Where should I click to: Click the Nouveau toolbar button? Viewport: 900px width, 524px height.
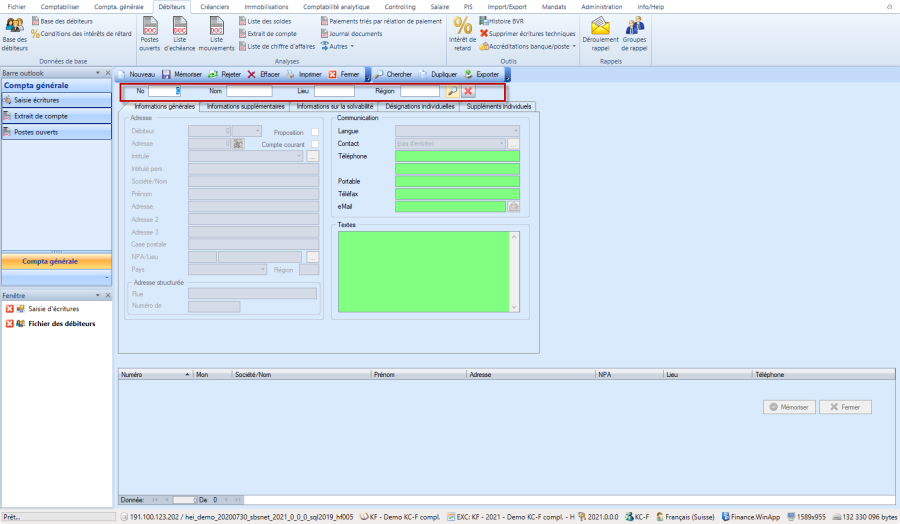coord(137,75)
